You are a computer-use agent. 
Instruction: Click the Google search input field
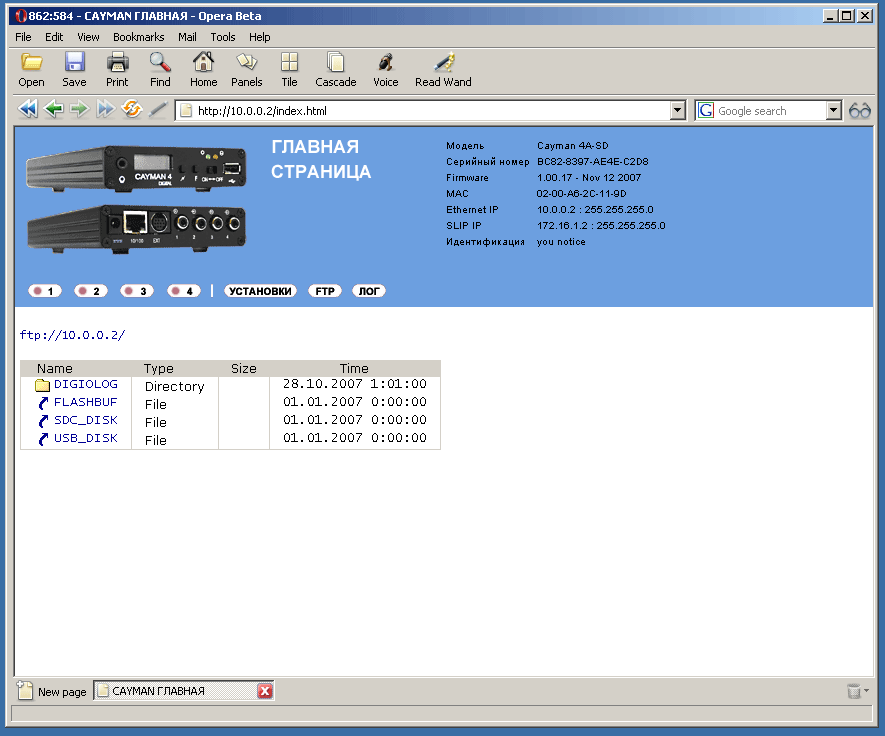click(771, 111)
